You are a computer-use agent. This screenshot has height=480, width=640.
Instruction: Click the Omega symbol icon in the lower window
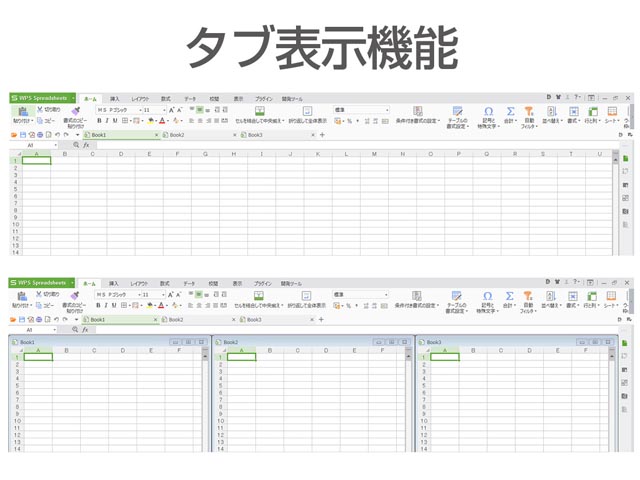488,296
